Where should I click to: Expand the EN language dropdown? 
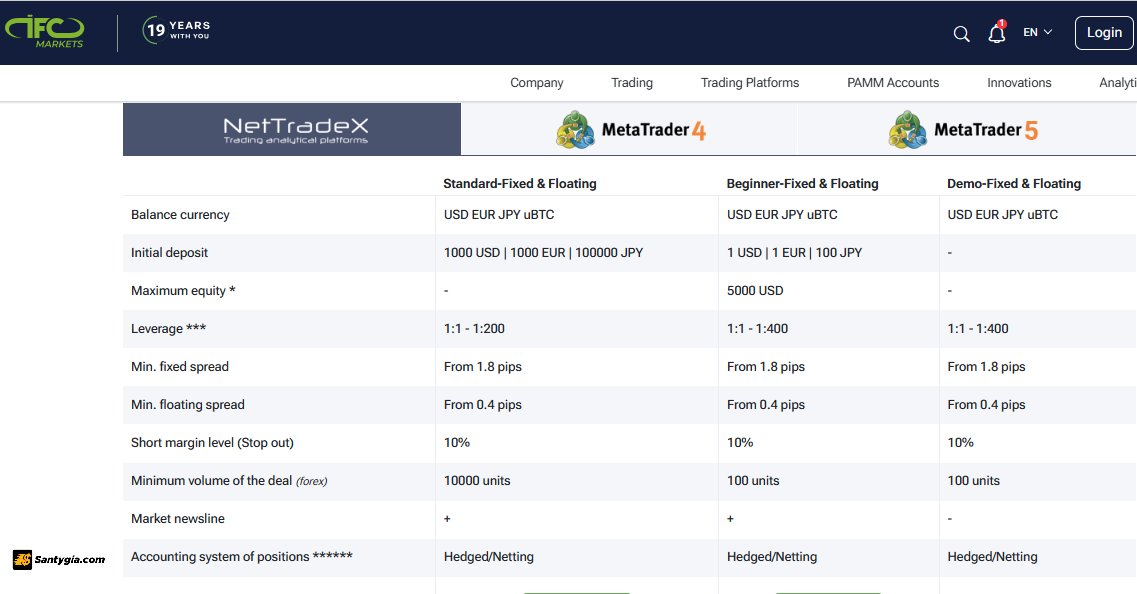[1038, 32]
